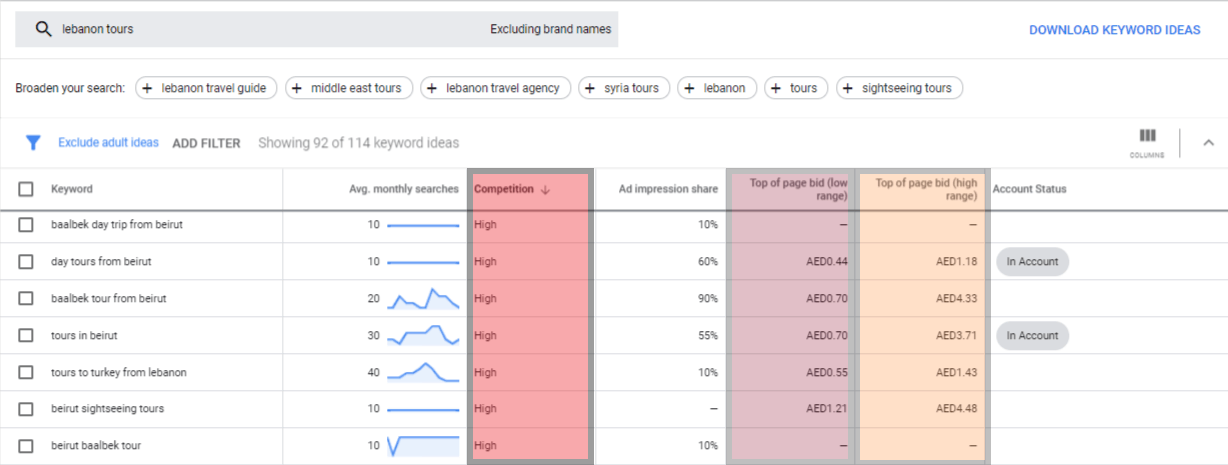Click trend chart for 'tours to turkey from lebanon'

[423, 372]
